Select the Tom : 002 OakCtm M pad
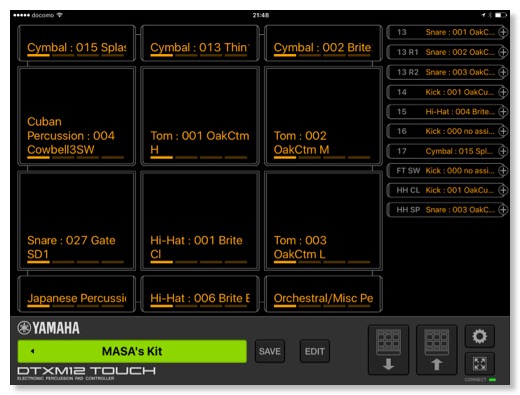Viewport: 520px width, 395px height. coord(323,116)
